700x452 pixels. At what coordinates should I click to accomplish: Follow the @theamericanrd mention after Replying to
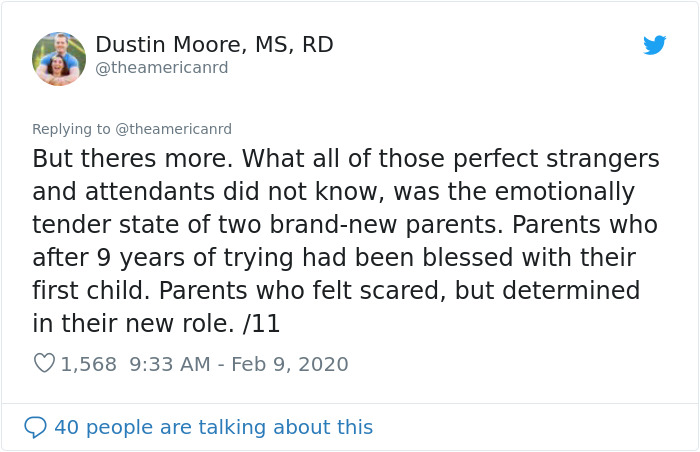click(174, 129)
